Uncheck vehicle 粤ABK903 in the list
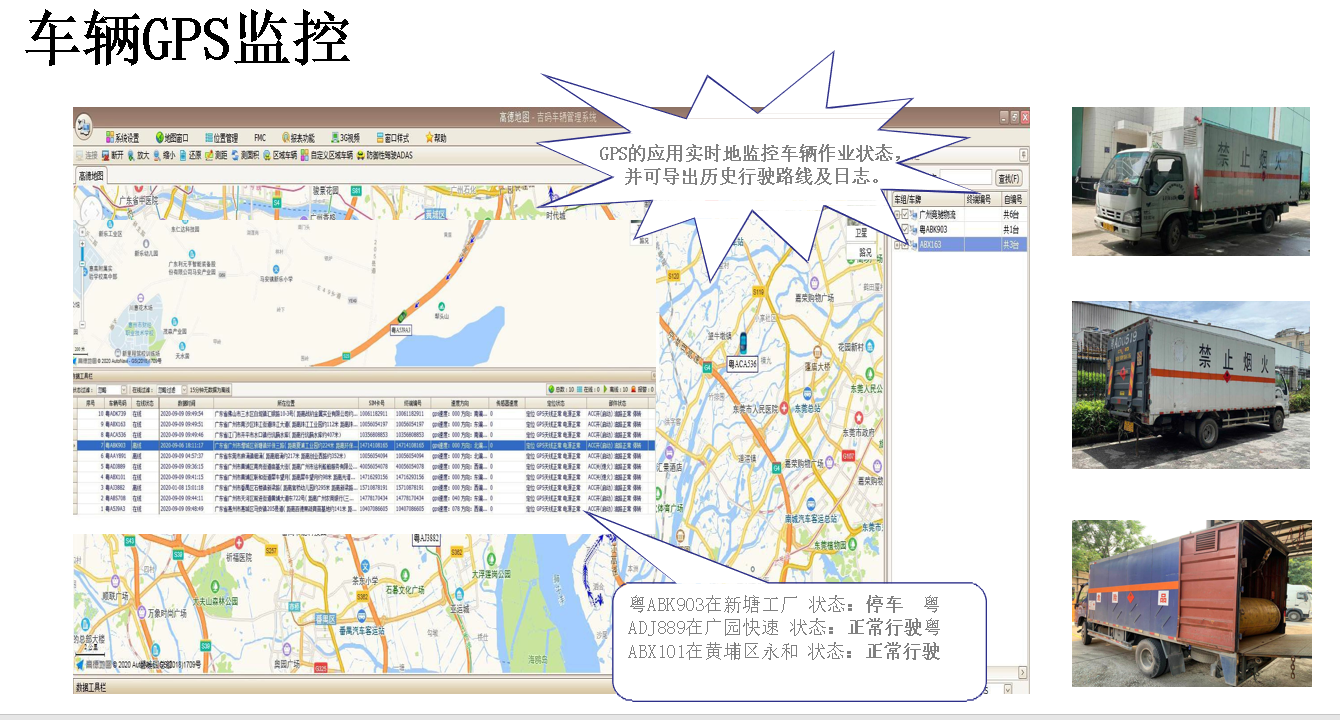The width and height of the screenshot is (1340, 720). click(905, 228)
